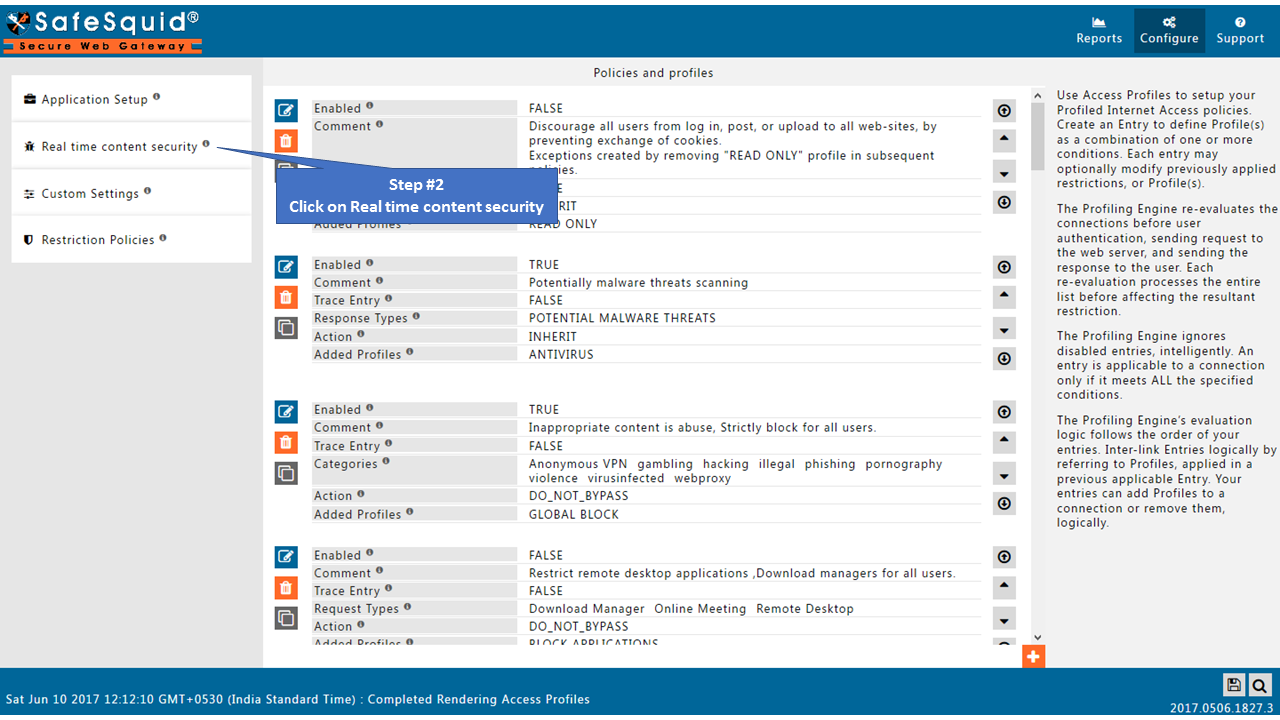
Task: Duplicate the GLOBAL BLOCK profile entry
Action: click(286, 472)
